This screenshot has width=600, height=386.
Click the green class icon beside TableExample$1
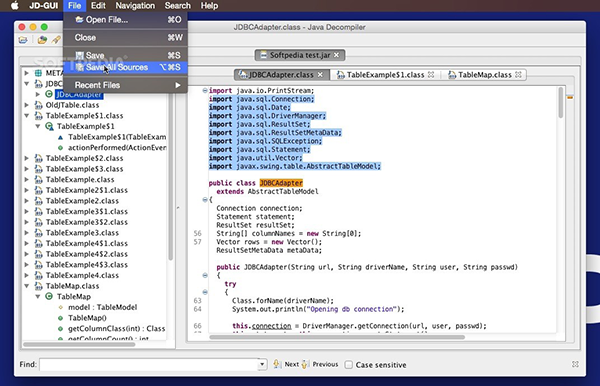(x=49, y=126)
